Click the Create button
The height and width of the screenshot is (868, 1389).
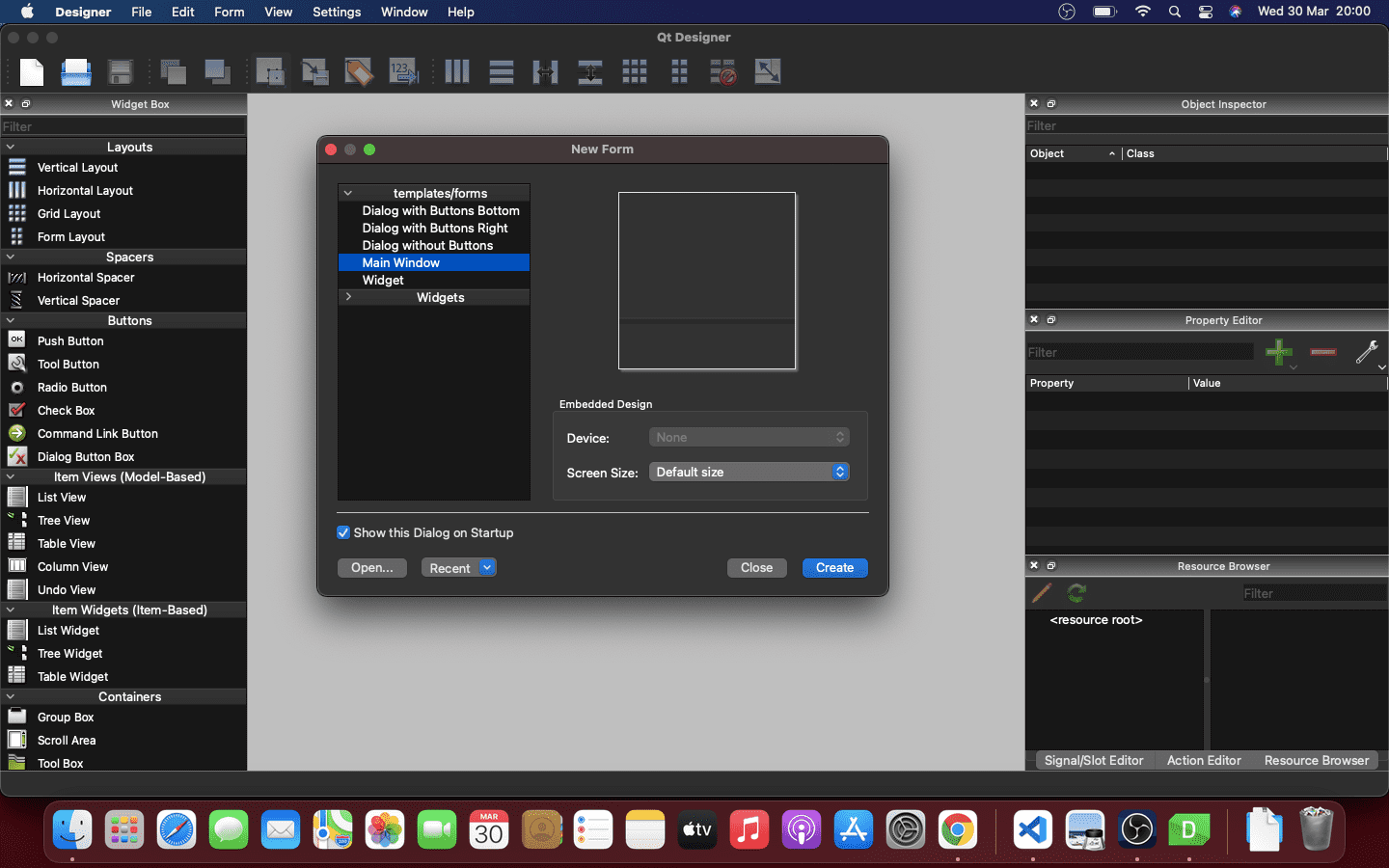tap(834, 567)
